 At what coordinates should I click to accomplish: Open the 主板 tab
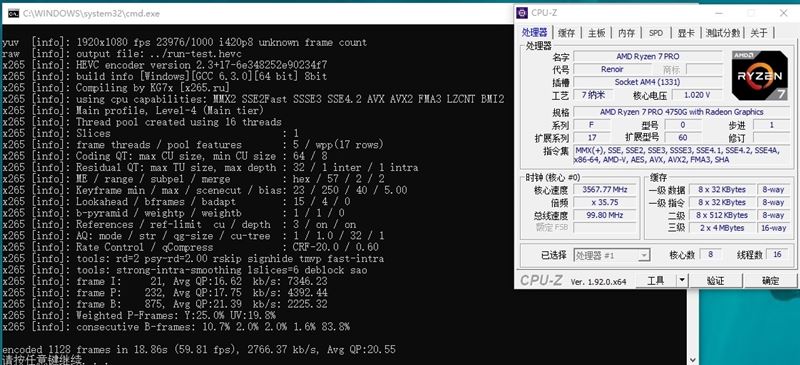pyautogui.click(x=596, y=33)
